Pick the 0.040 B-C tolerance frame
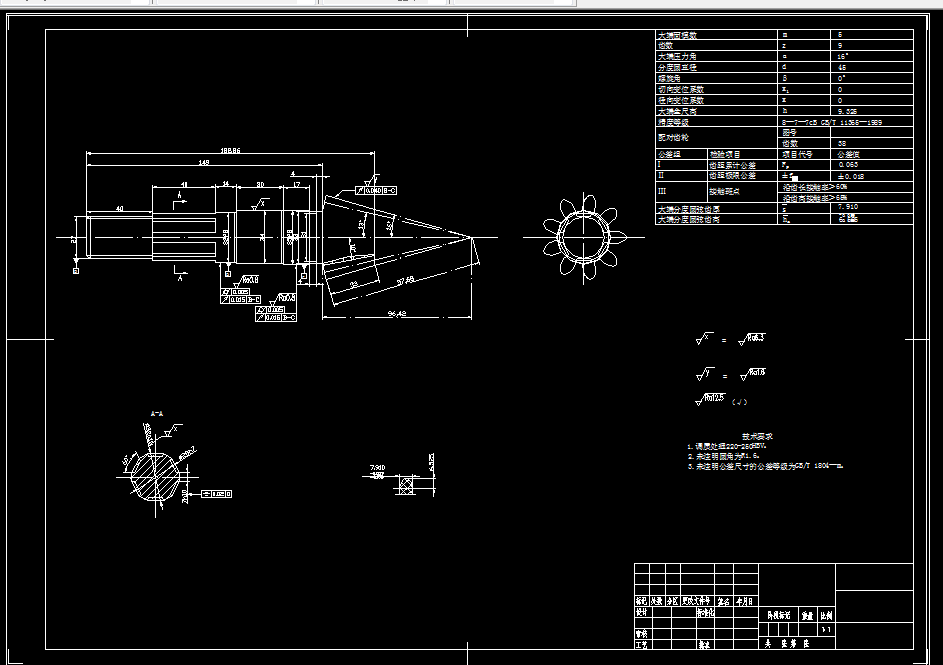The image size is (943, 665). coord(376,191)
